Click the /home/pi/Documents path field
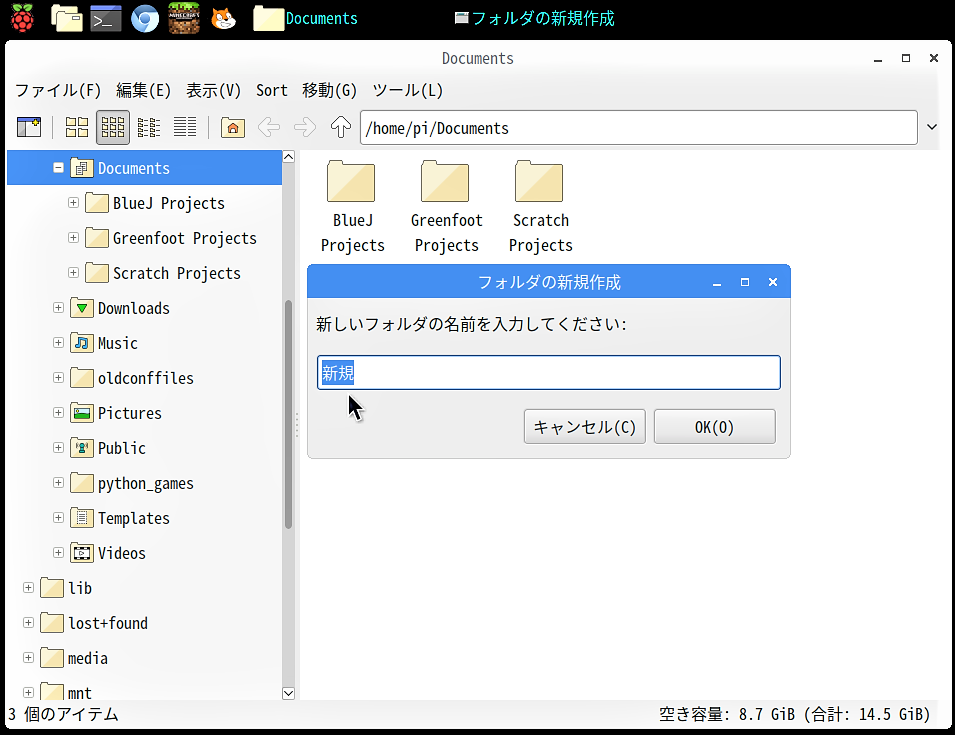 coord(638,128)
